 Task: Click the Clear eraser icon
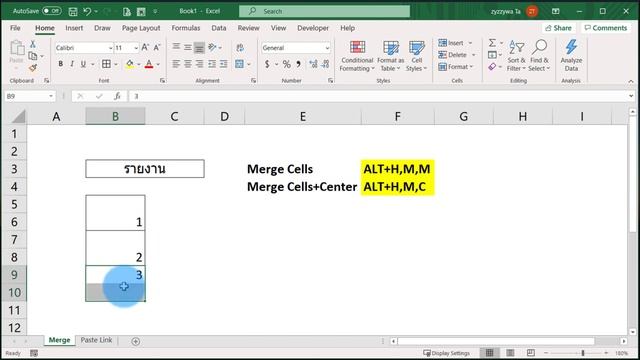coord(492,67)
